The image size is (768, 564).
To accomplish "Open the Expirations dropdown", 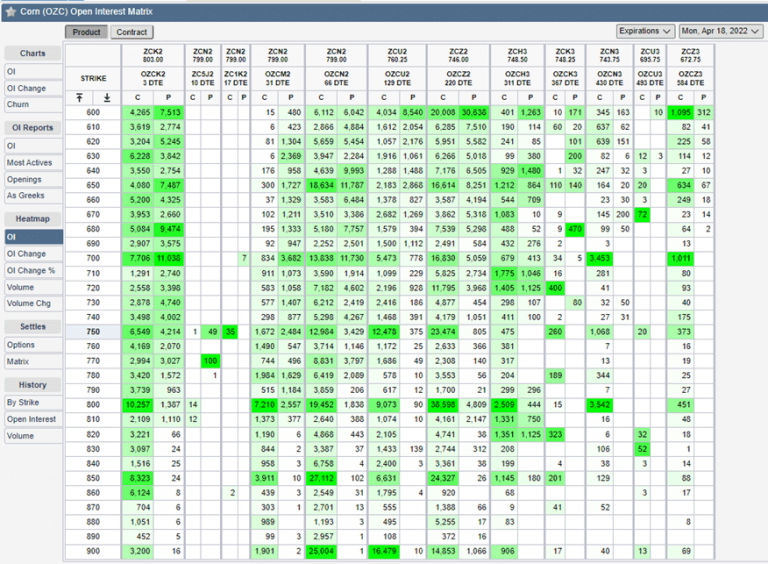I will tap(646, 31).
